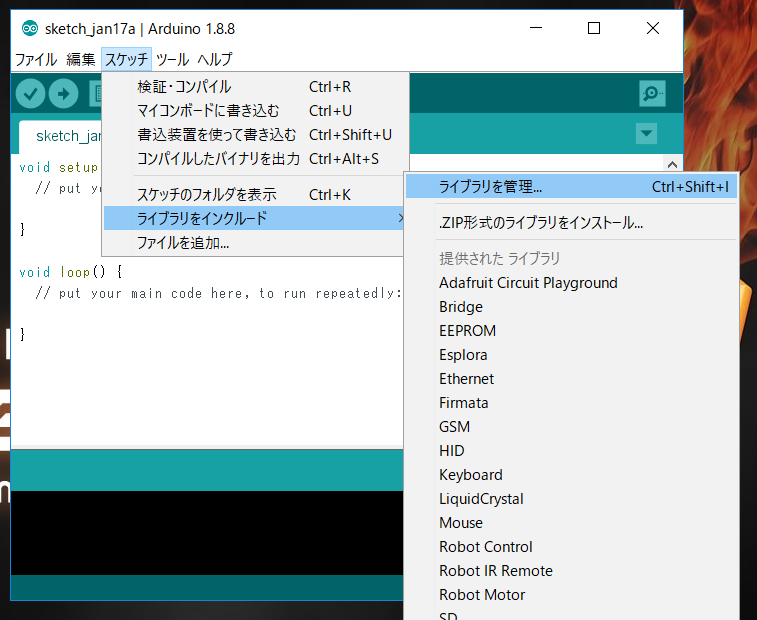The image size is (757, 620).
Task: Click the Arduino logo in title bar
Action: (30, 28)
